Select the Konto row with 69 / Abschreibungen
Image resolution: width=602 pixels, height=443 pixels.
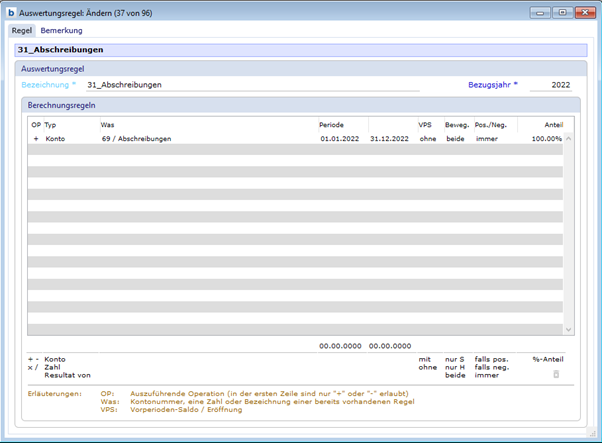[135, 139]
